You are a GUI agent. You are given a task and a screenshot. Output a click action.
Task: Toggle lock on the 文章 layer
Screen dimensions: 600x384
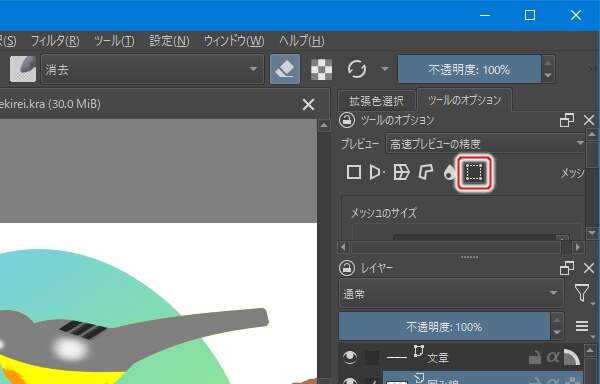[x=535, y=358]
